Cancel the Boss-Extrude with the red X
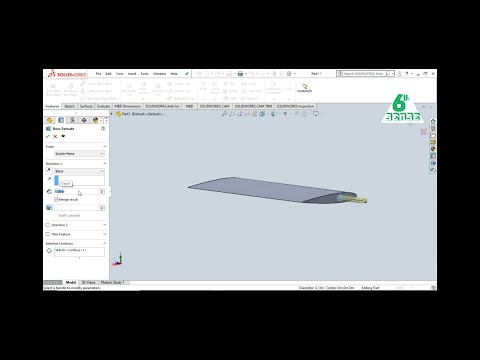Screen dimensions: 480x360 tap(55, 136)
